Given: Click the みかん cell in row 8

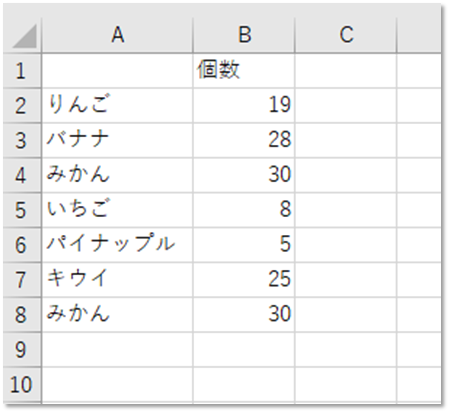Looking at the screenshot, I should point(117,315).
